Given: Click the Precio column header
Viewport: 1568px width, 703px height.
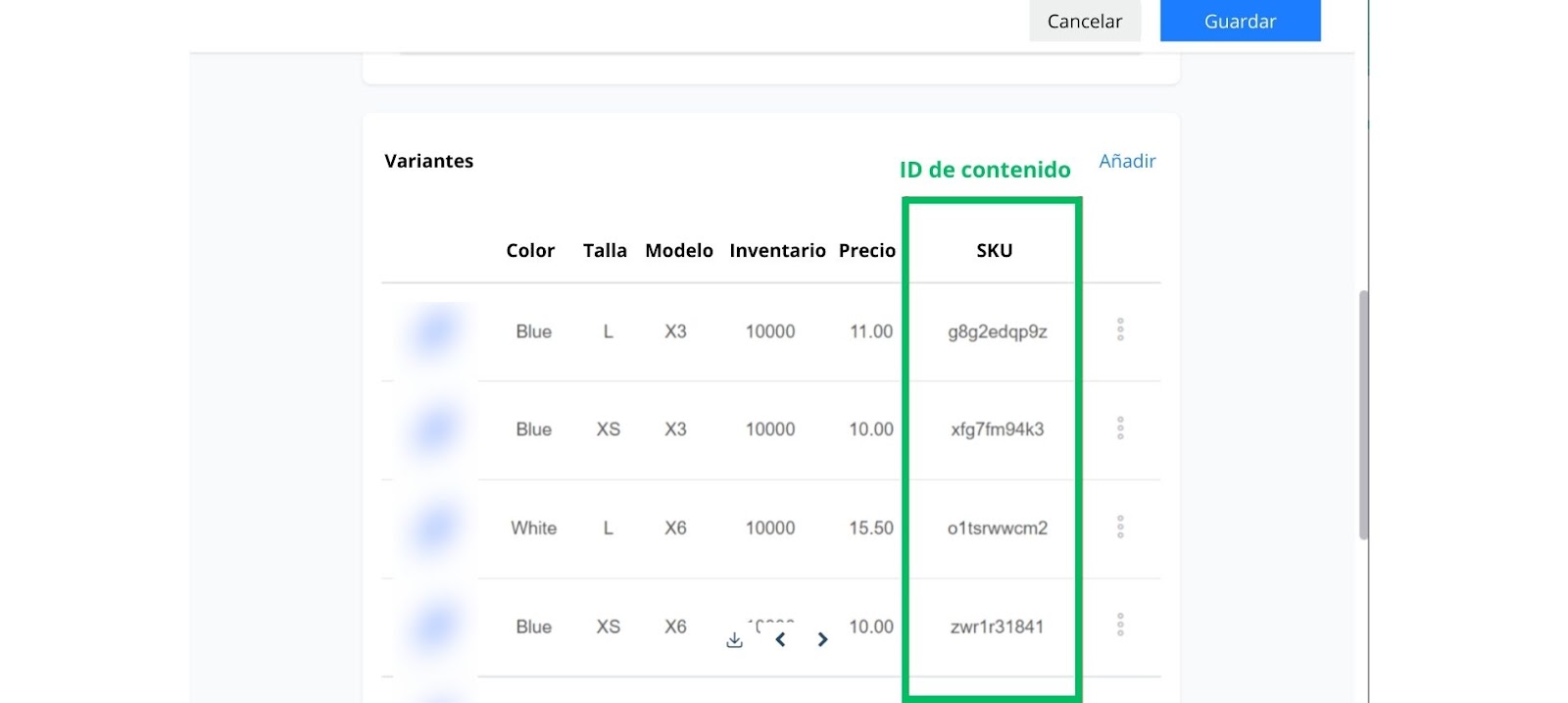Looking at the screenshot, I should click(x=867, y=251).
